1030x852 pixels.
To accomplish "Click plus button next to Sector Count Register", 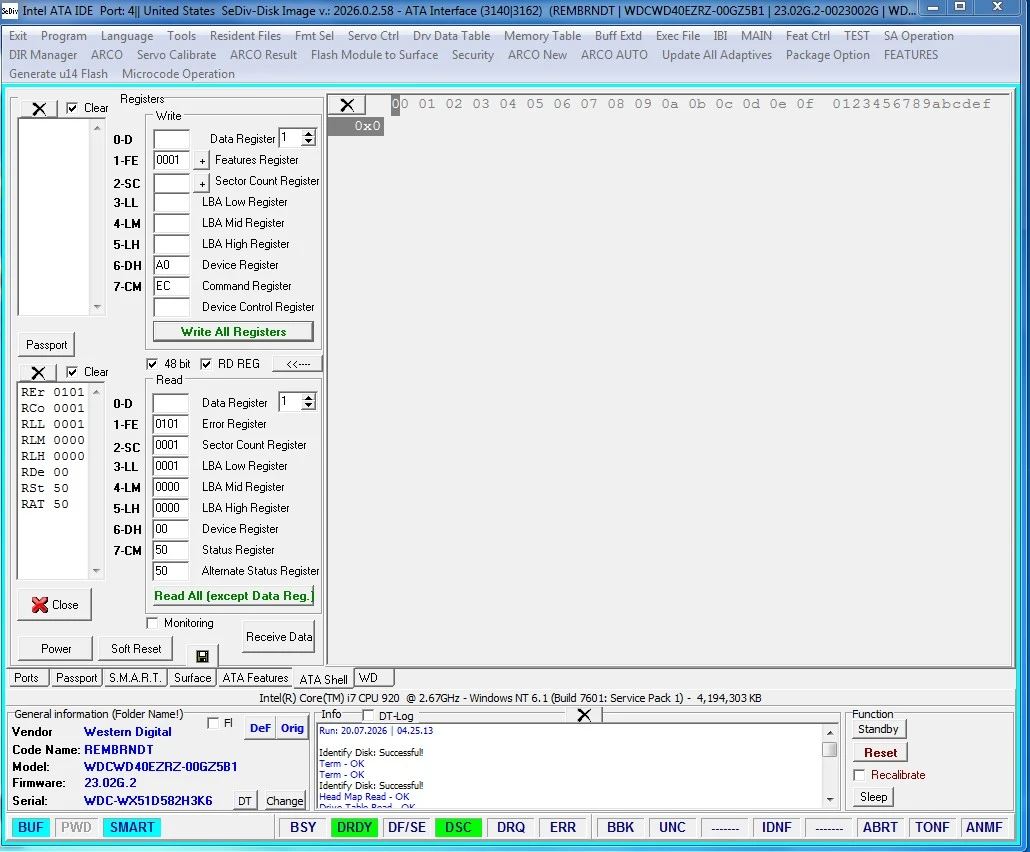I will tap(202, 183).
